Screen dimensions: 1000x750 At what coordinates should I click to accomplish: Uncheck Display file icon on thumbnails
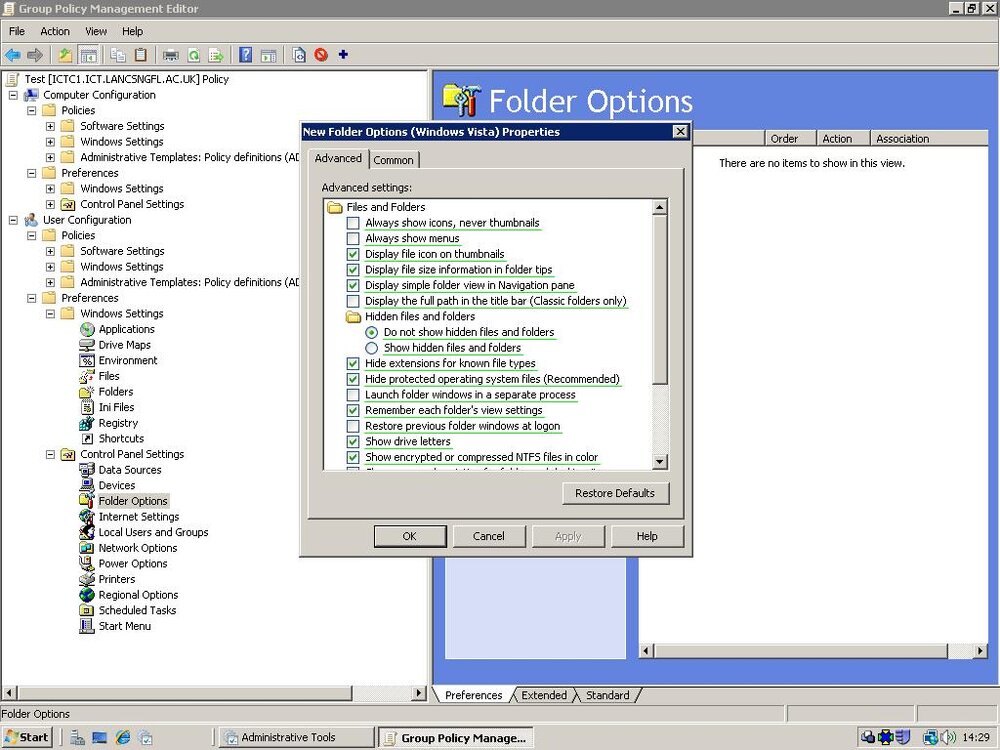pos(353,254)
